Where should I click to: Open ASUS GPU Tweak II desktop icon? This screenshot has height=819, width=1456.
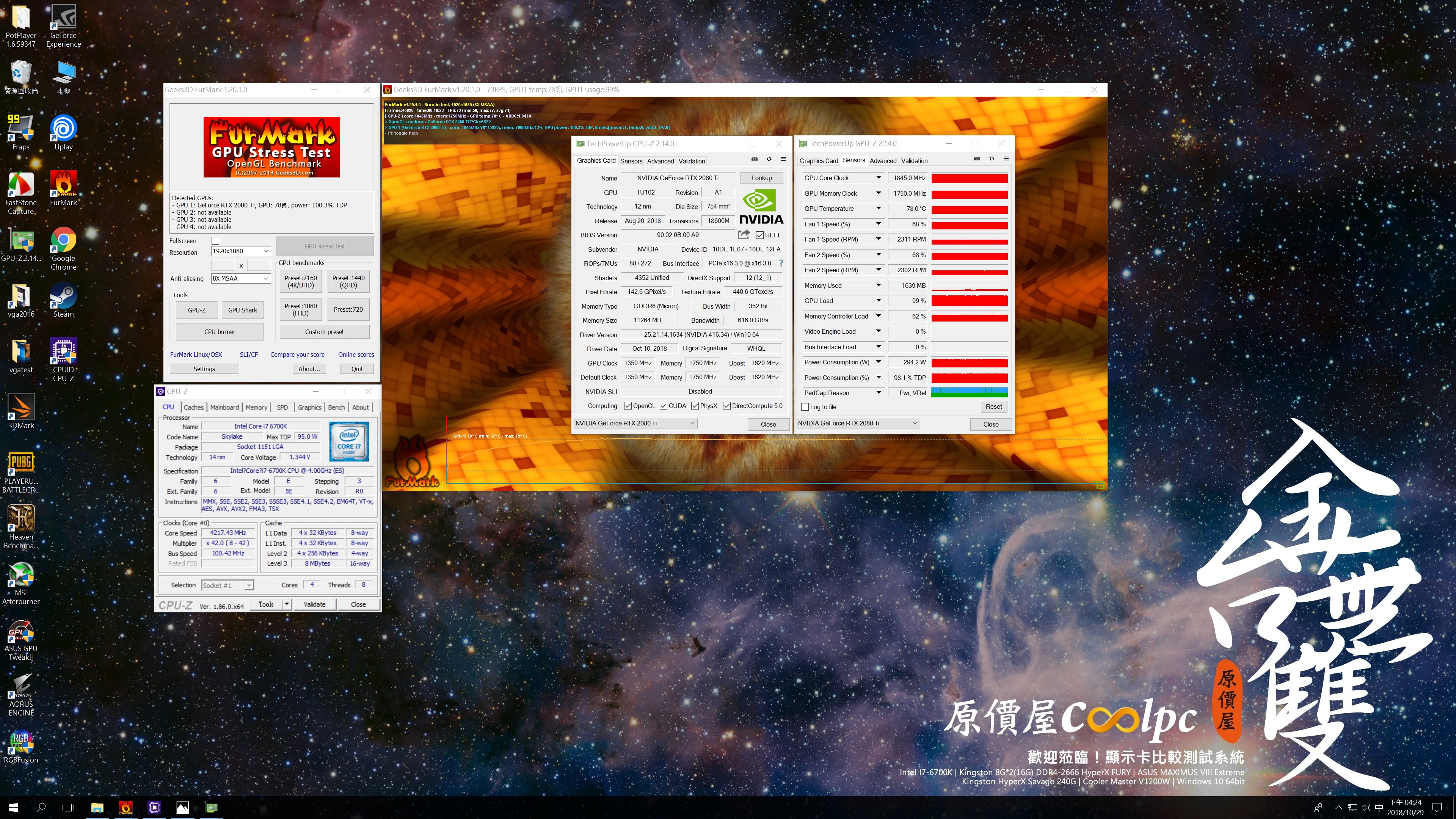[x=21, y=639]
